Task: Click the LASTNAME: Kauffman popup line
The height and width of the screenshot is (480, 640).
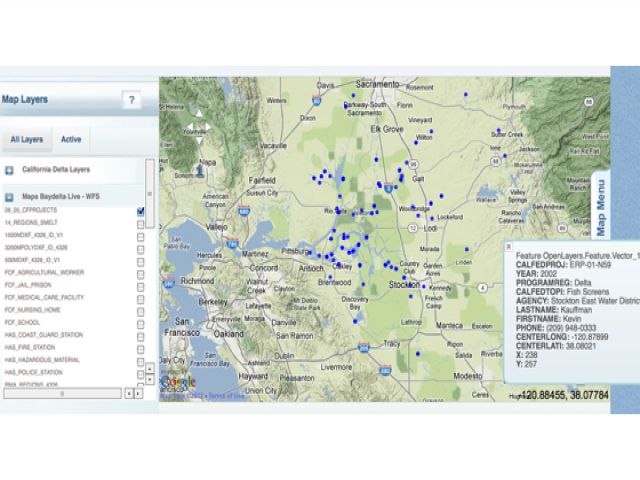Action: pos(554,310)
